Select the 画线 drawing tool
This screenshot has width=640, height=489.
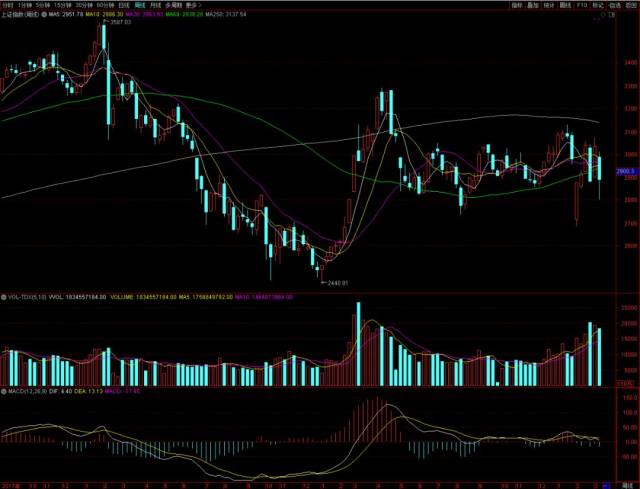[565, 5]
